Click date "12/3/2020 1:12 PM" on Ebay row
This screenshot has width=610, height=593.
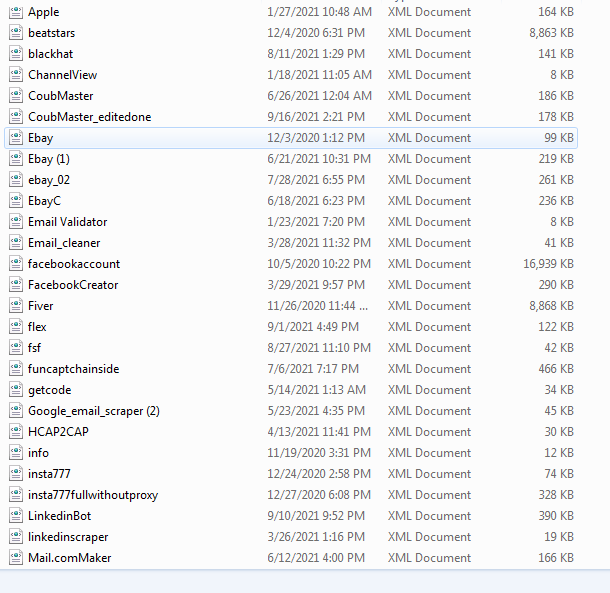pos(316,138)
